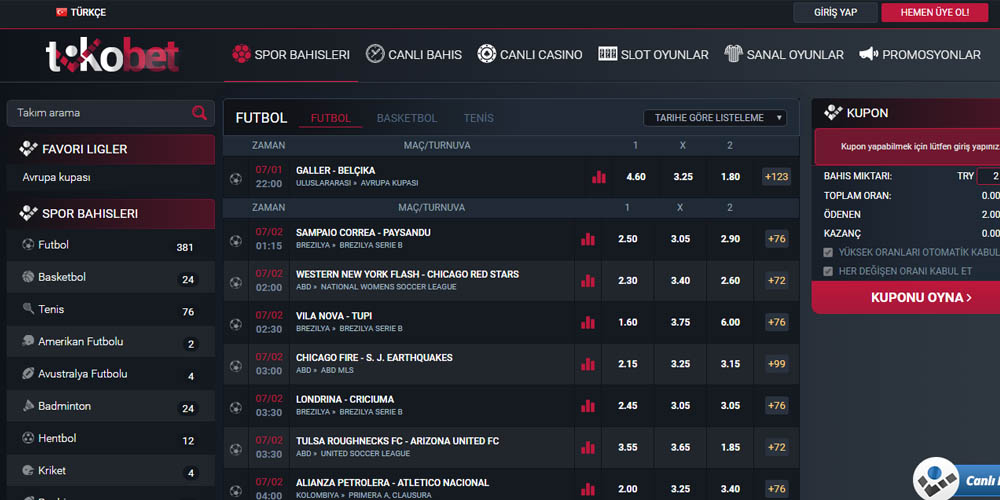
Task: Click Chicago Fire - S. J. Earthquakes match title
Action: 374,358
